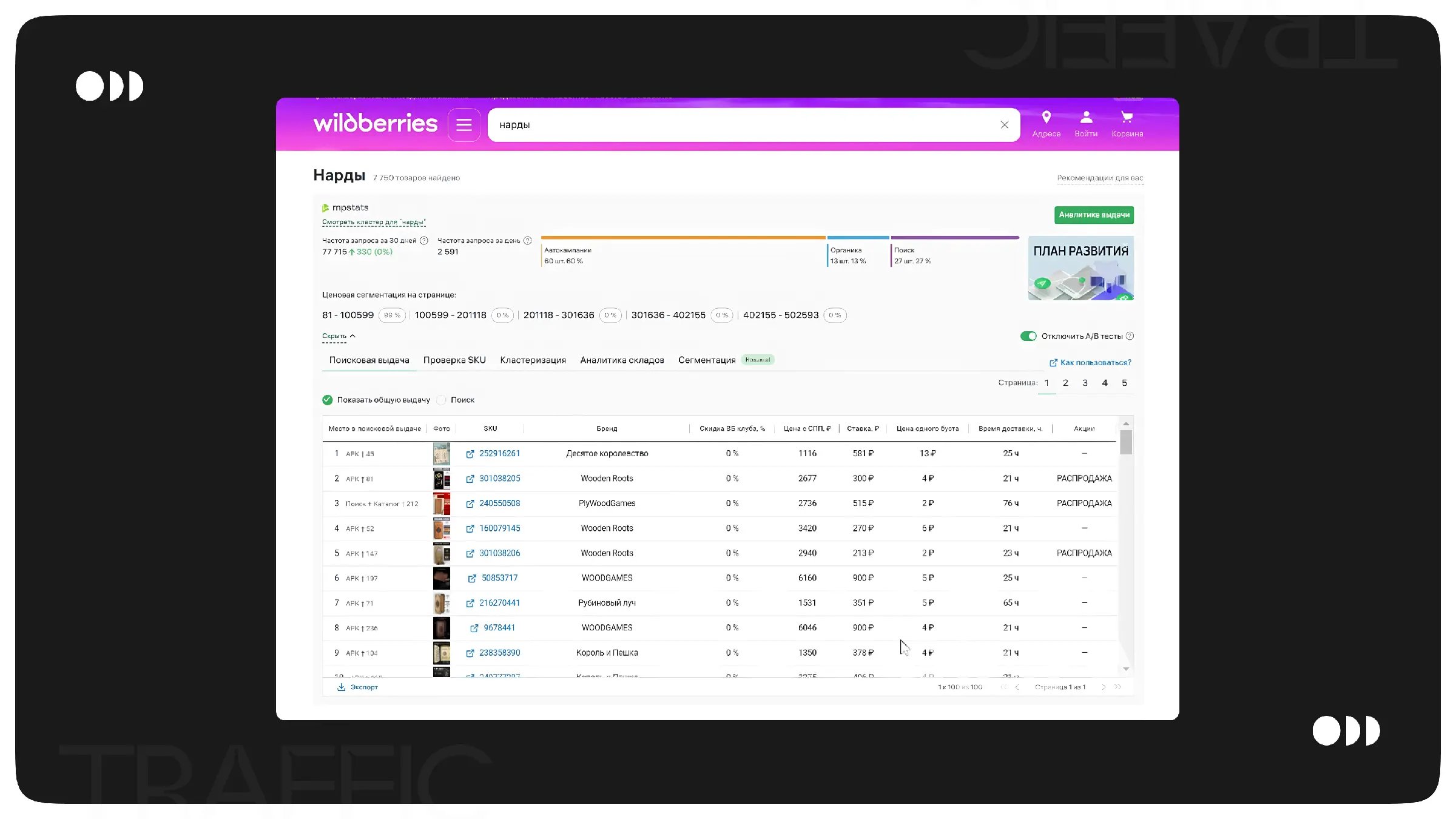Open the Аналитика складов tab
Screen dimensions: 1456x819
(622, 360)
